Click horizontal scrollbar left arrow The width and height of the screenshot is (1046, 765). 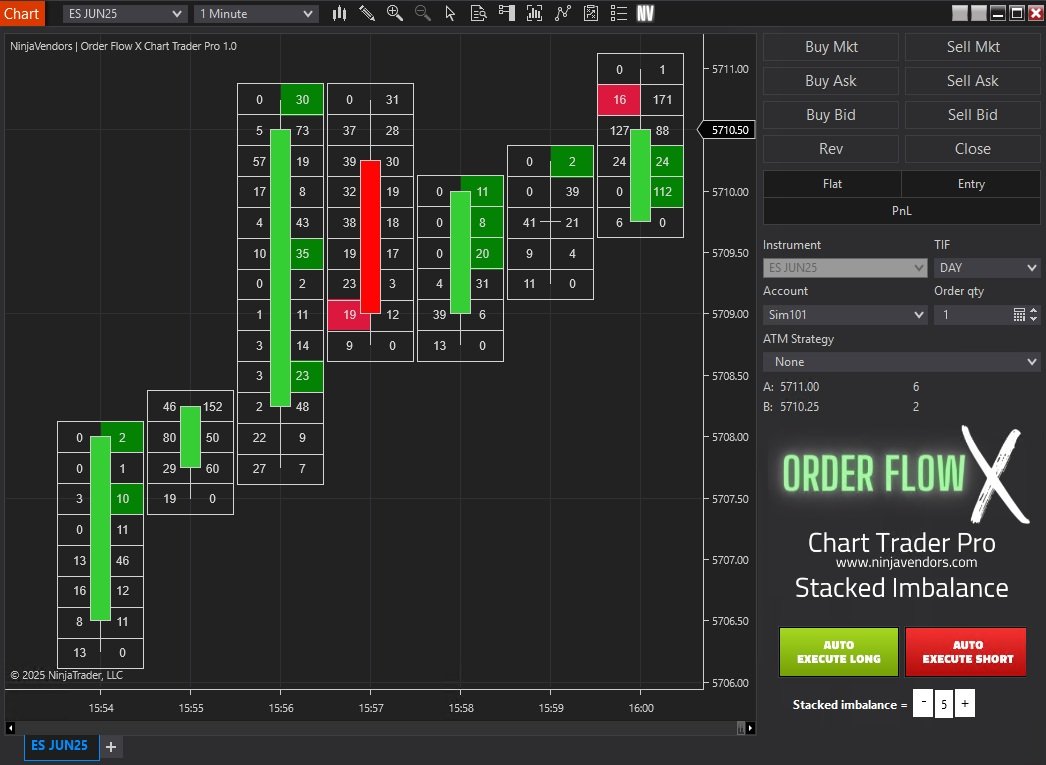(x=10, y=728)
